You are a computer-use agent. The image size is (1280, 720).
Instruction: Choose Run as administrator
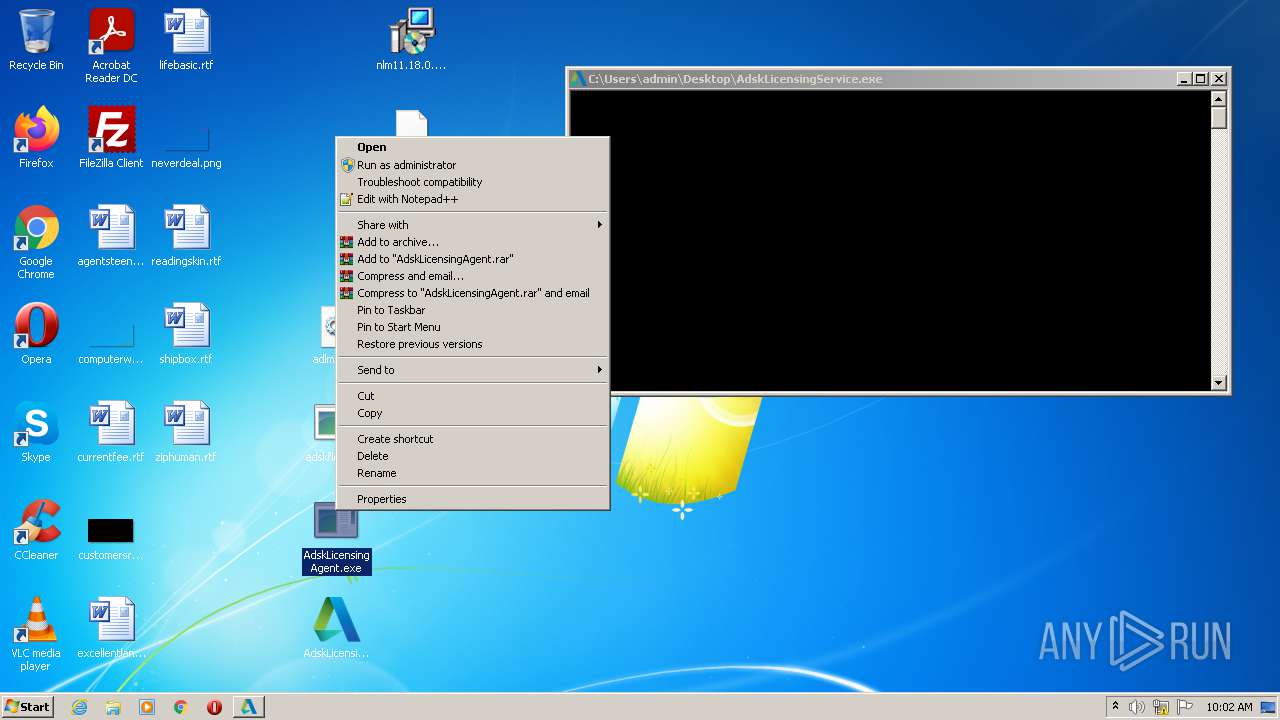[473, 165]
